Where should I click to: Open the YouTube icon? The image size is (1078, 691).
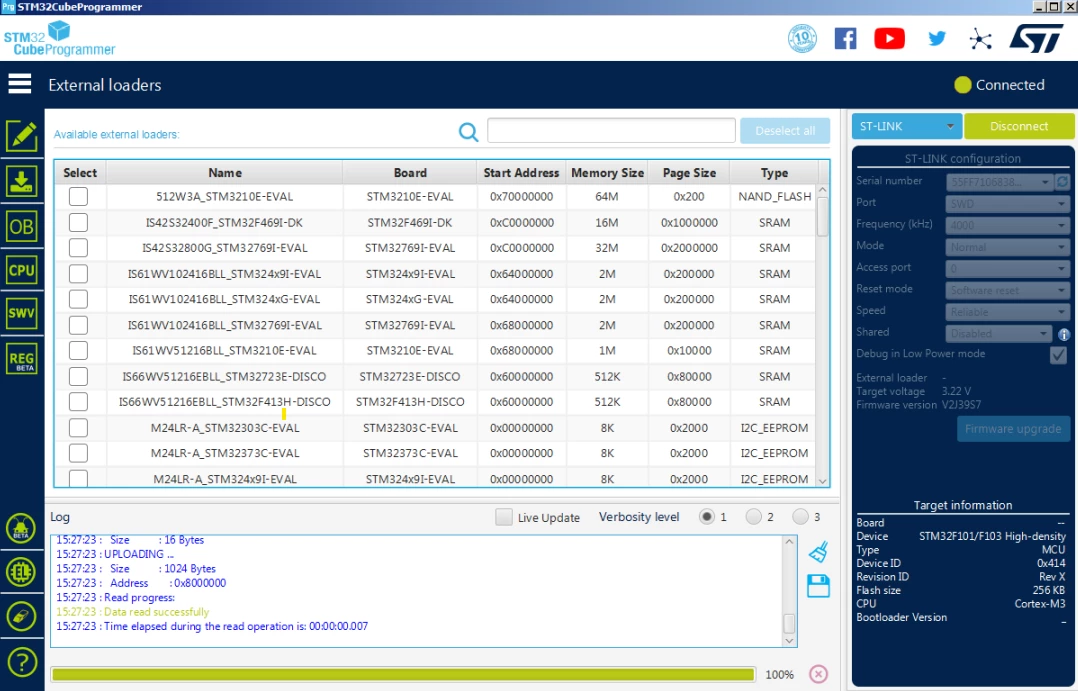pyautogui.click(x=890, y=39)
